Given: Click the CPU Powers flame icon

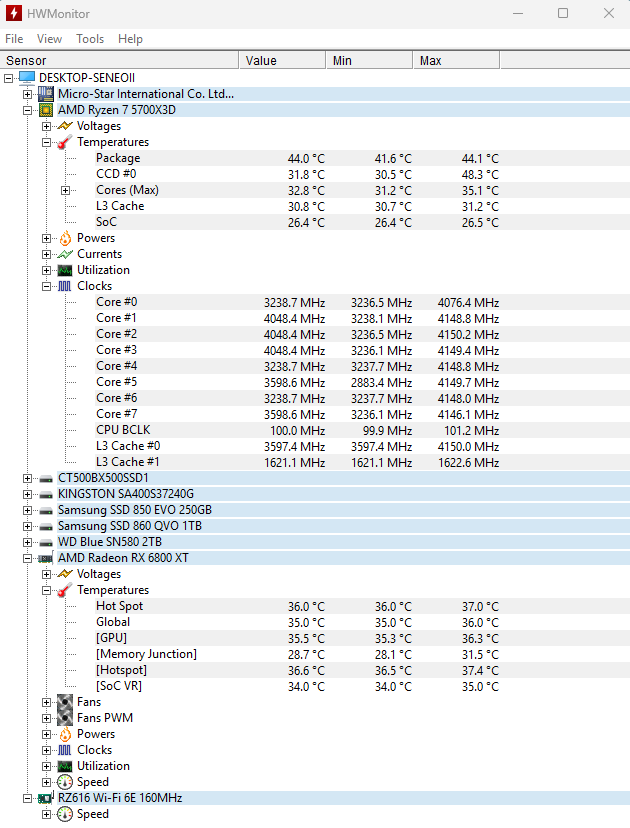Looking at the screenshot, I should point(65,238).
